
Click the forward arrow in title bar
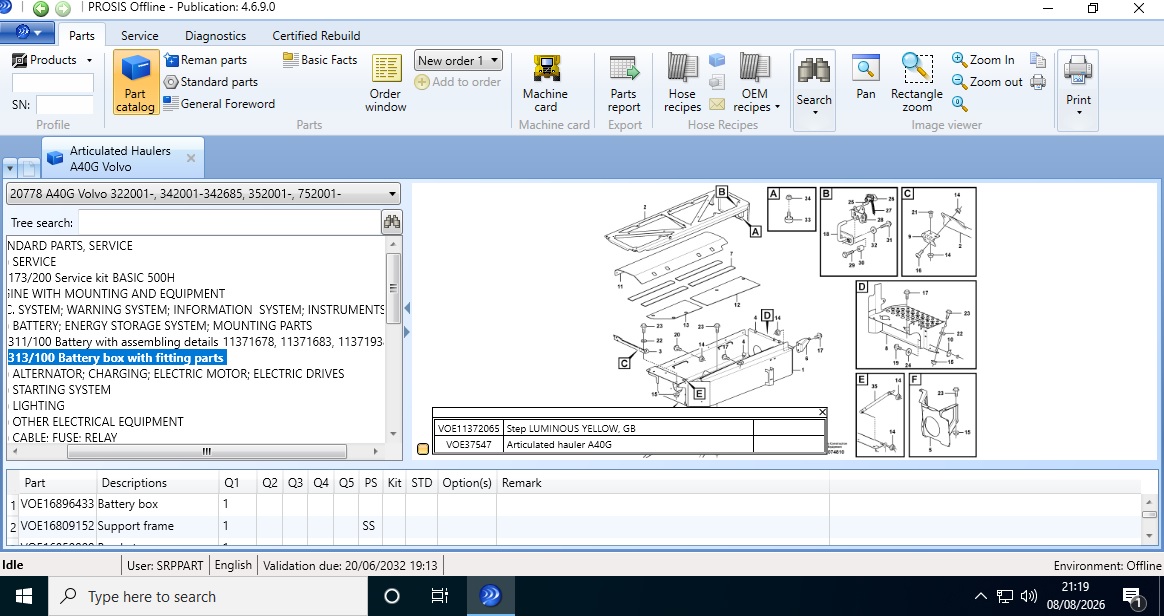pos(63,8)
